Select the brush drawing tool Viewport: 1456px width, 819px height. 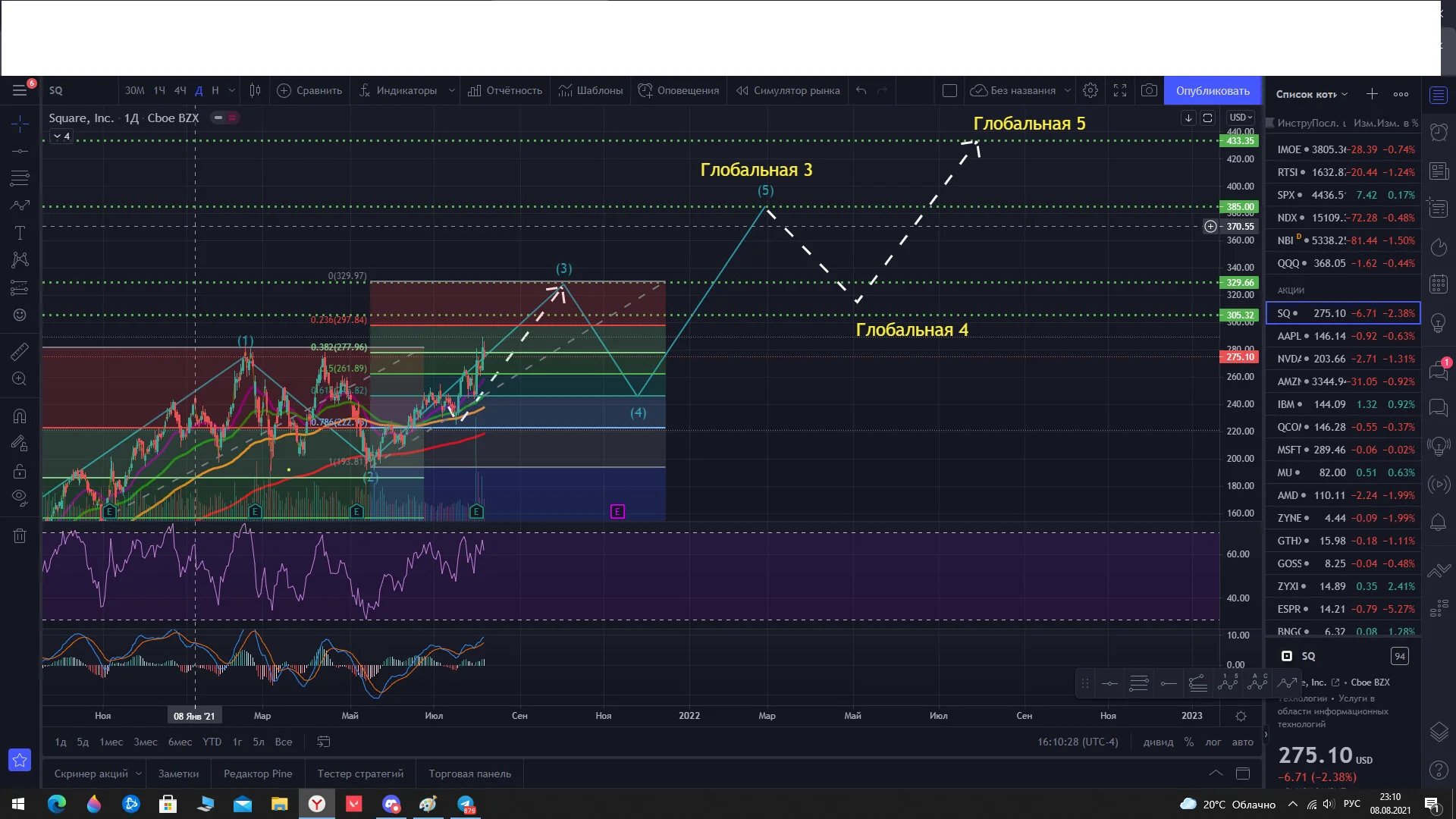[20, 206]
